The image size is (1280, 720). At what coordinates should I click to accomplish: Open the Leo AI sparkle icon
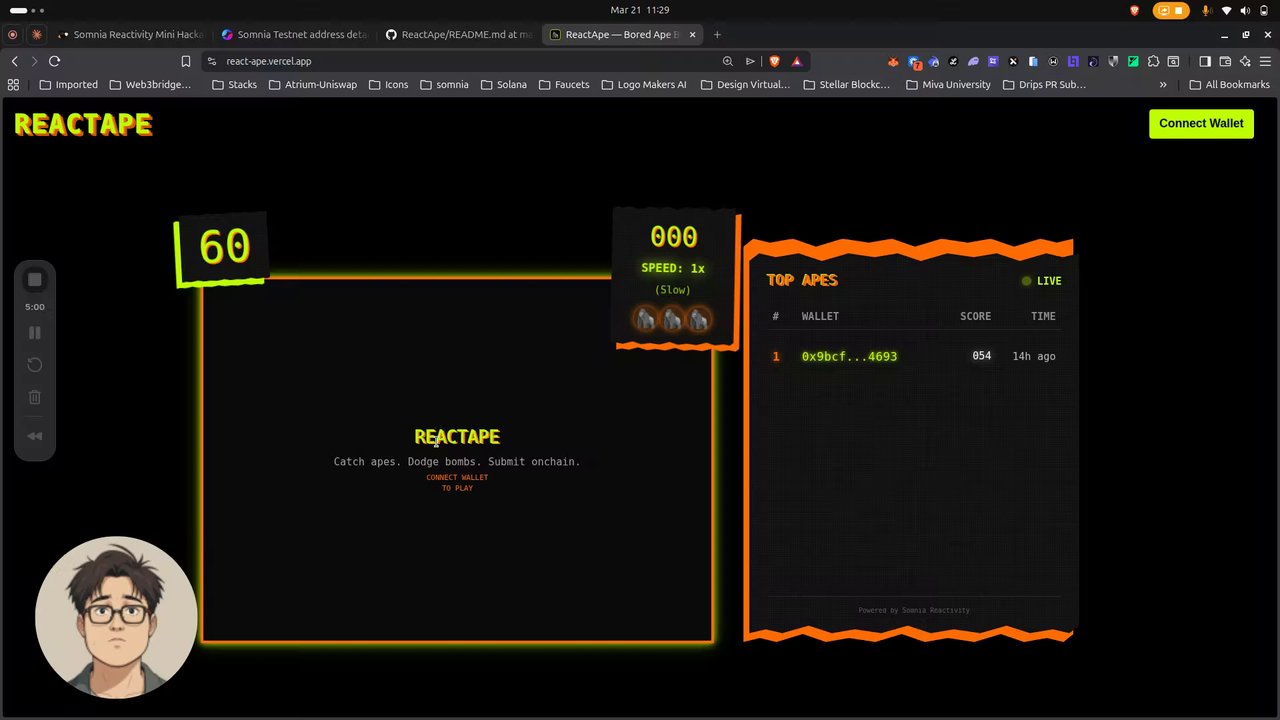tap(1245, 61)
